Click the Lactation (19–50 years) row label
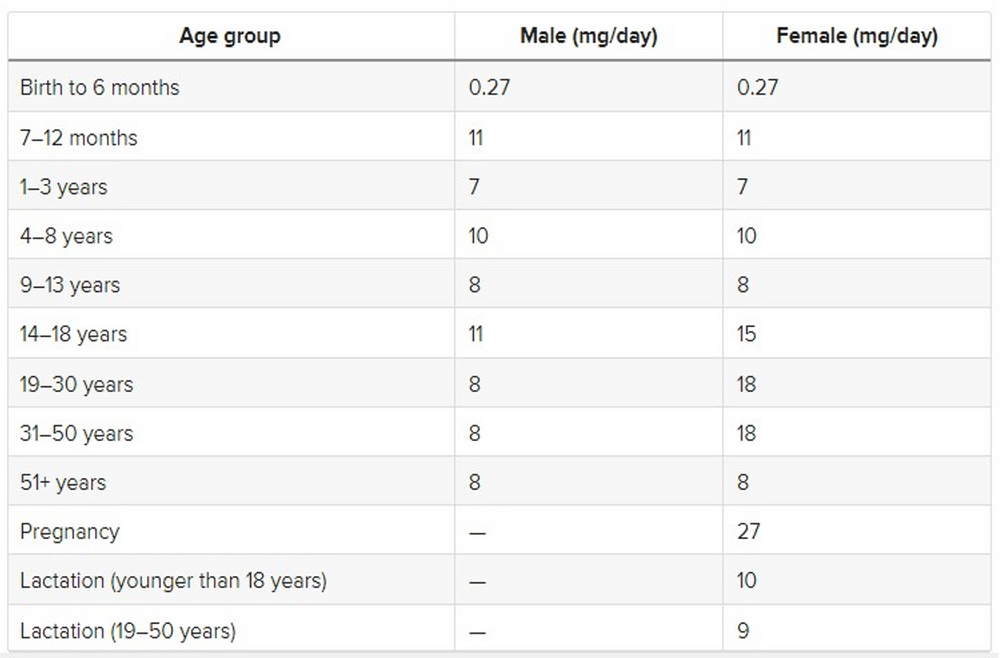This screenshot has height=658, width=1000. 127,631
